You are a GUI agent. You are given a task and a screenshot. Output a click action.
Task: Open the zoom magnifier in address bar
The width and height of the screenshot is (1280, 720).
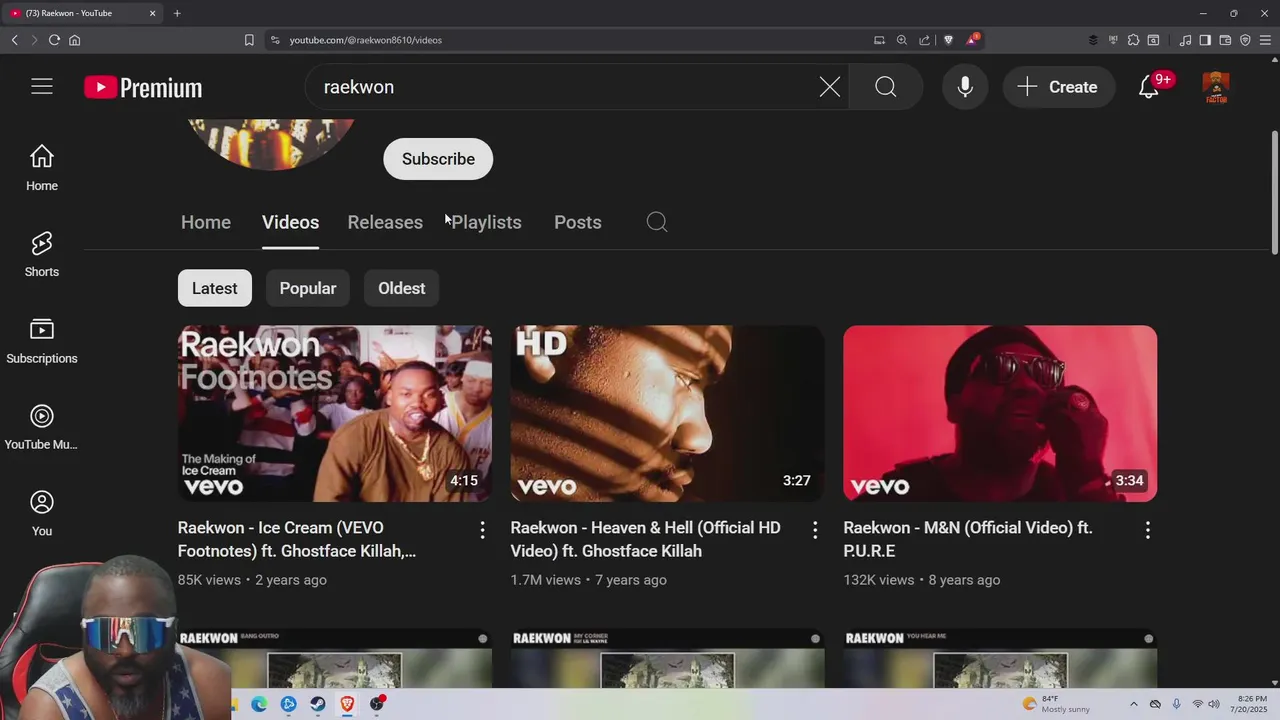(x=902, y=40)
